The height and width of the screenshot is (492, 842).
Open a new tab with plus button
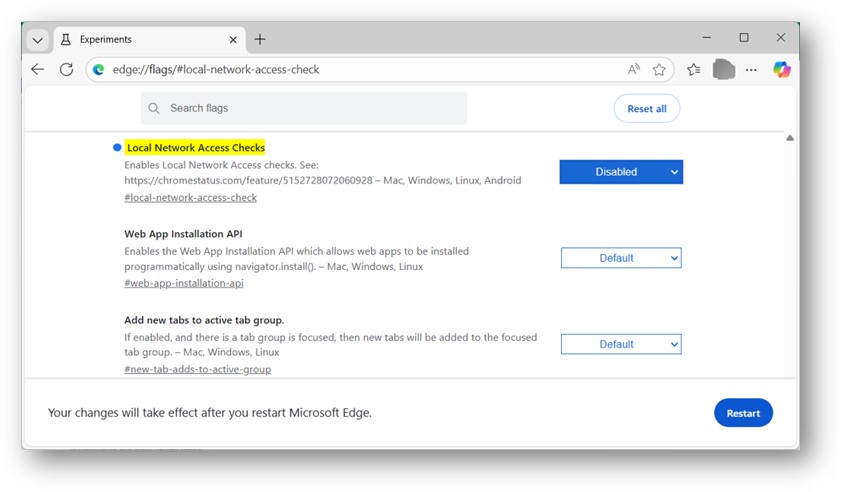260,39
